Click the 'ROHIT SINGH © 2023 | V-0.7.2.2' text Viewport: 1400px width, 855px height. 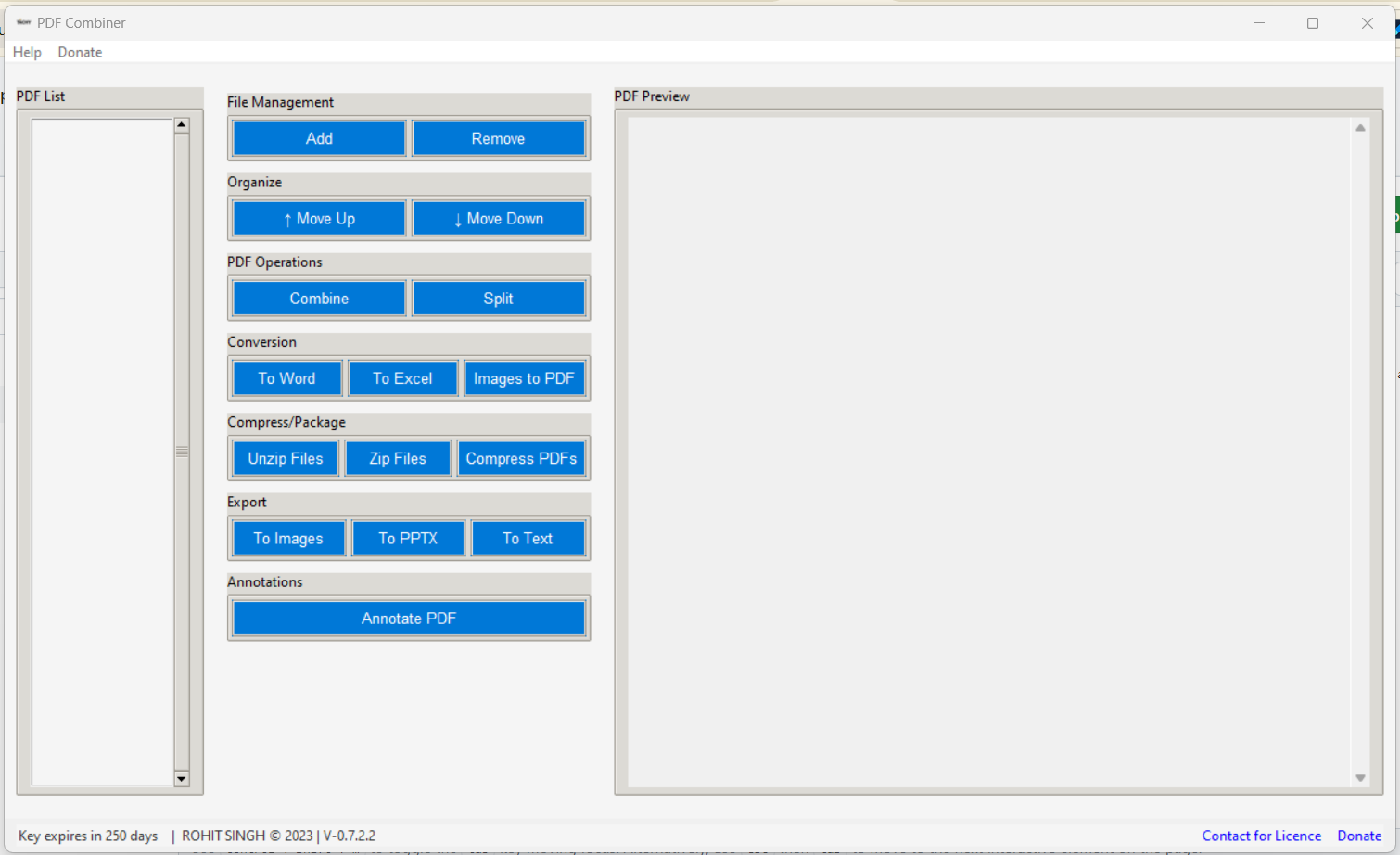(x=278, y=836)
